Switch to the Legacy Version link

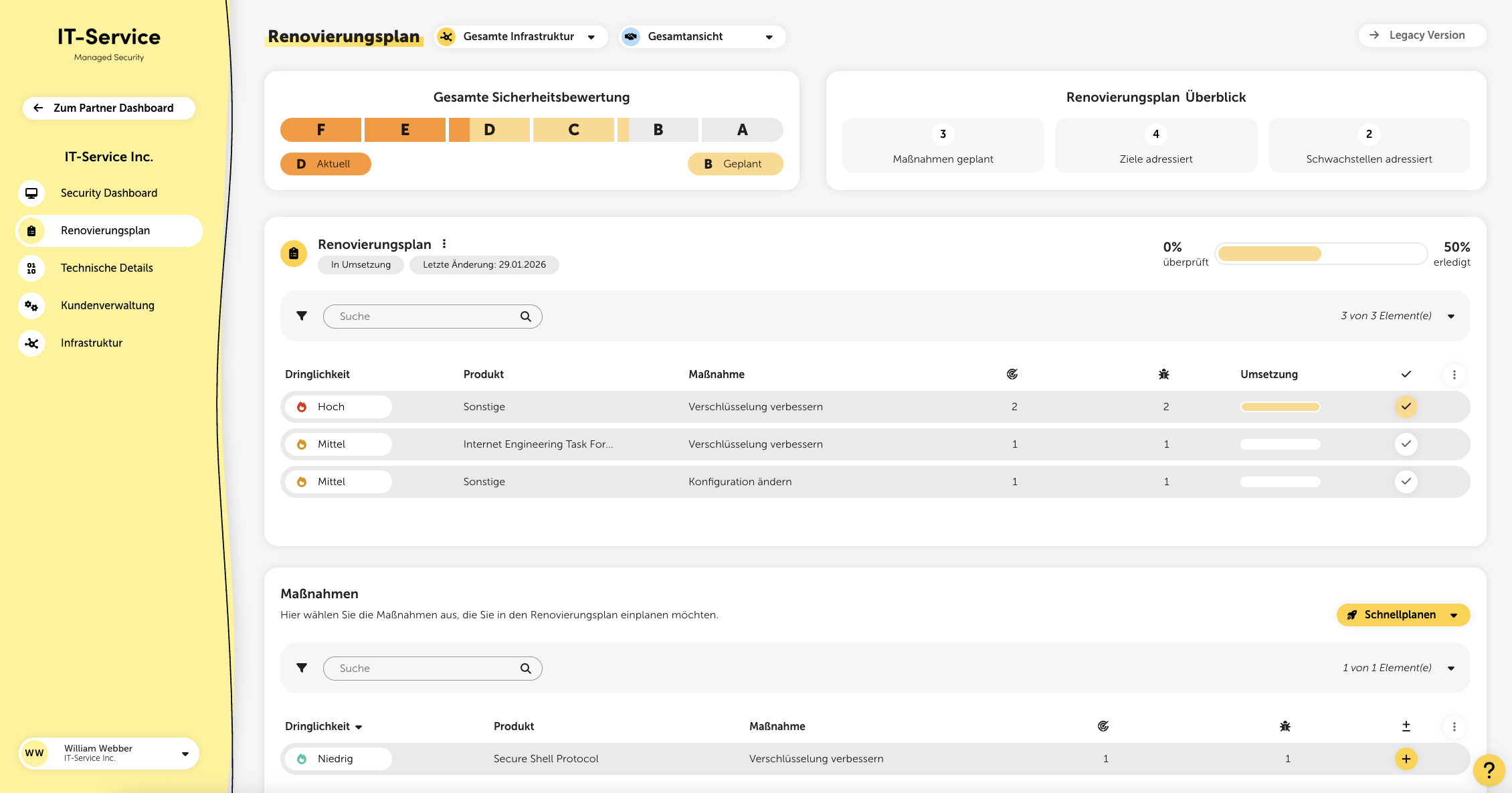click(1422, 35)
